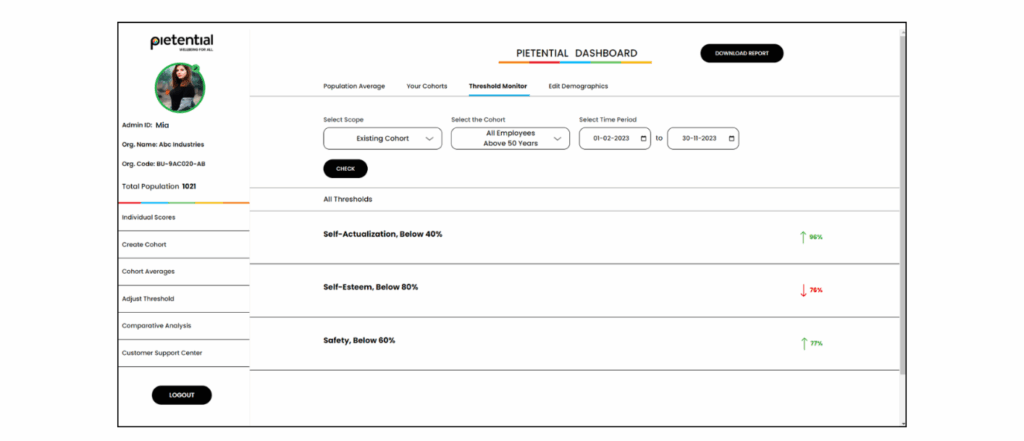Image resolution: width=1024 pixels, height=441 pixels.
Task: Click Mia's profile avatar picture
Action: click(180, 88)
